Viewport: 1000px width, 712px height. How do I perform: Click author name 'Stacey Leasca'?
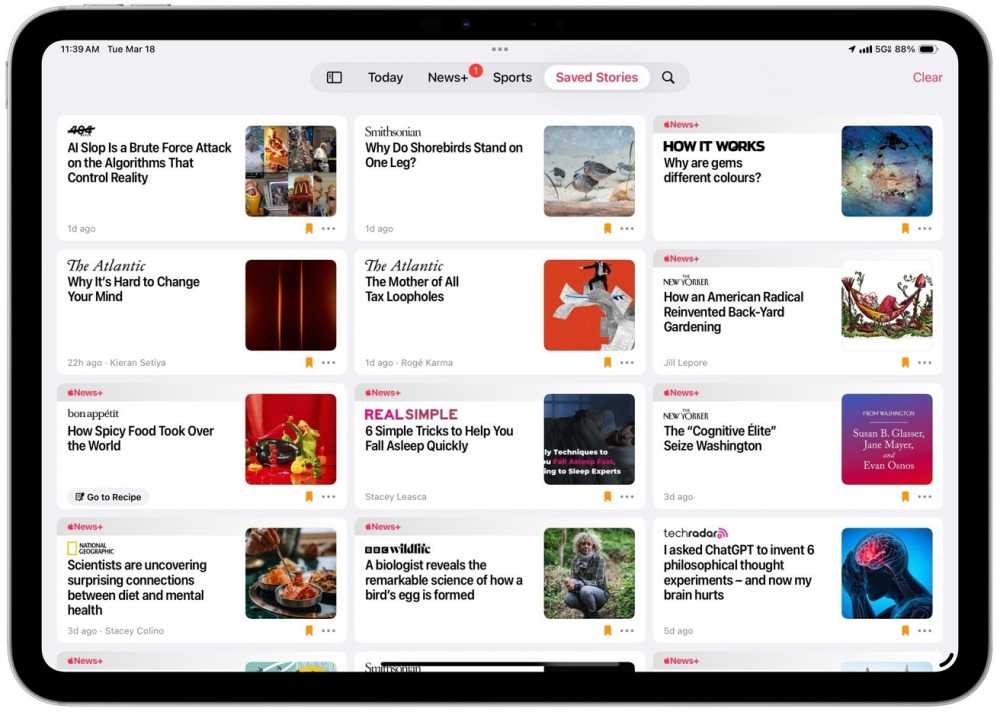pyautogui.click(x=395, y=496)
